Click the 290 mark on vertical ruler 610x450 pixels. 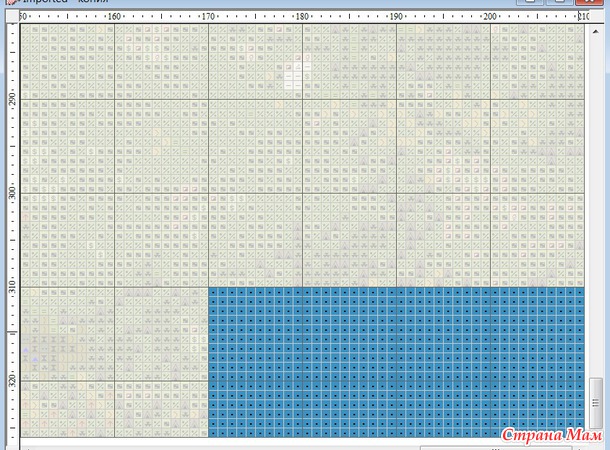coord(12,99)
